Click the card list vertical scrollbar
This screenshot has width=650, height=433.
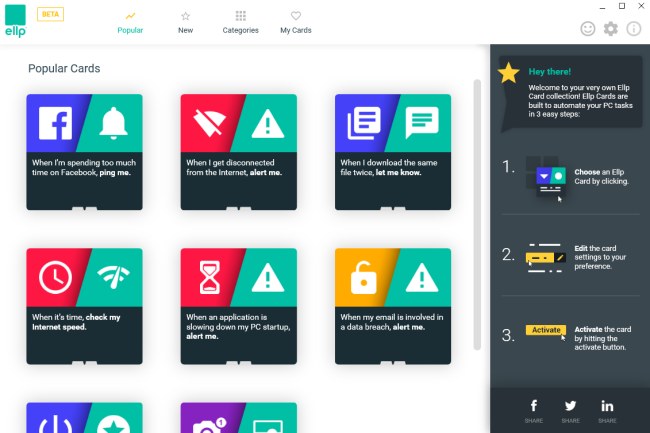tap(477, 215)
